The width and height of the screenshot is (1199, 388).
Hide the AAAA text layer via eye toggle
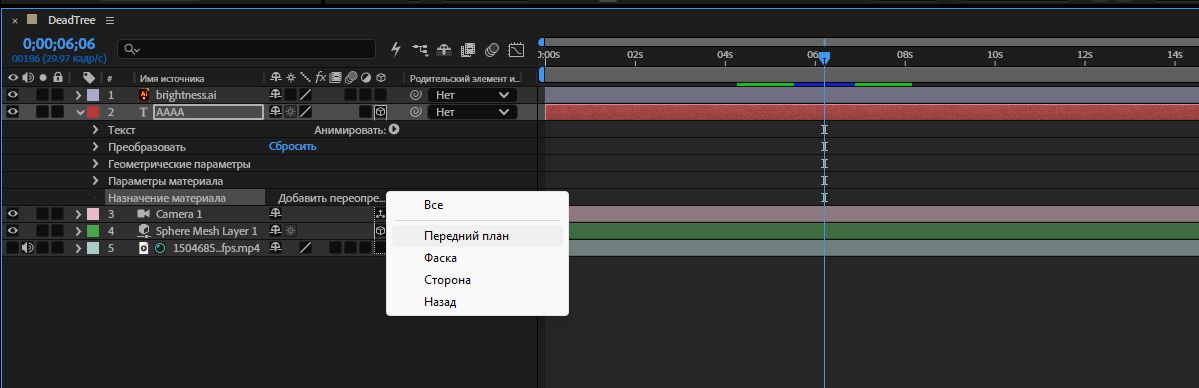click(x=12, y=112)
